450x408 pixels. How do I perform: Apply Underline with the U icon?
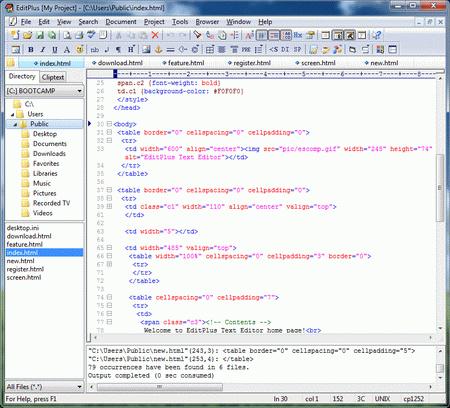click(55, 50)
